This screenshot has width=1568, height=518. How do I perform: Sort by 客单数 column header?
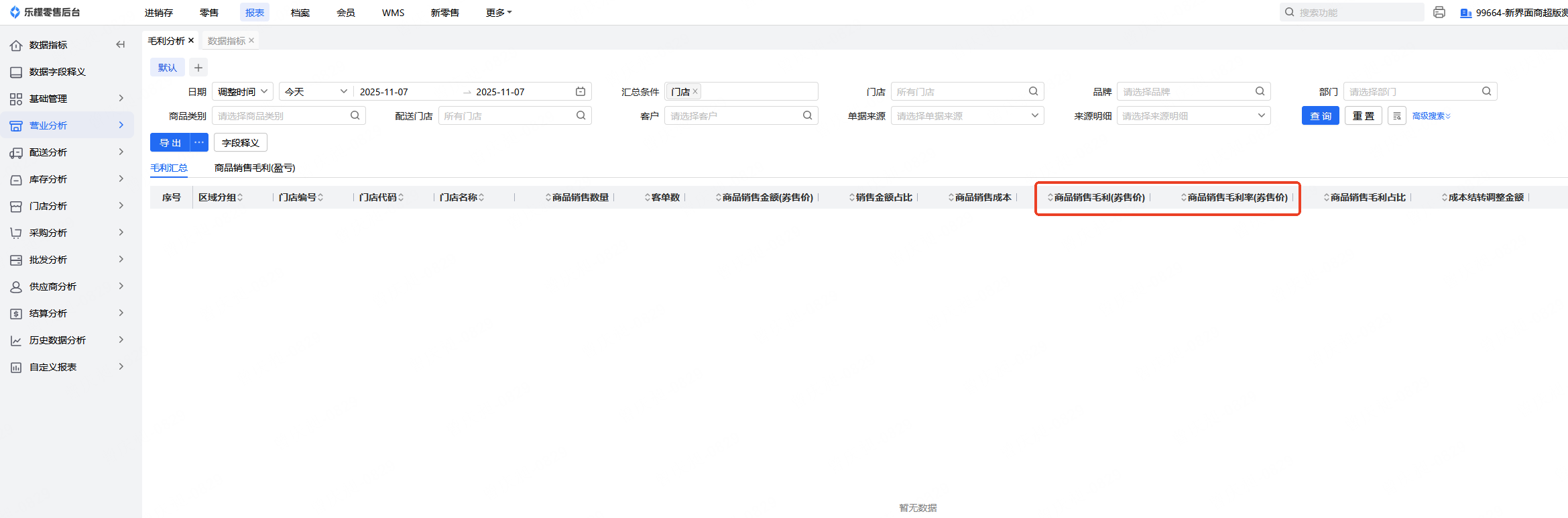[x=662, y=197]
